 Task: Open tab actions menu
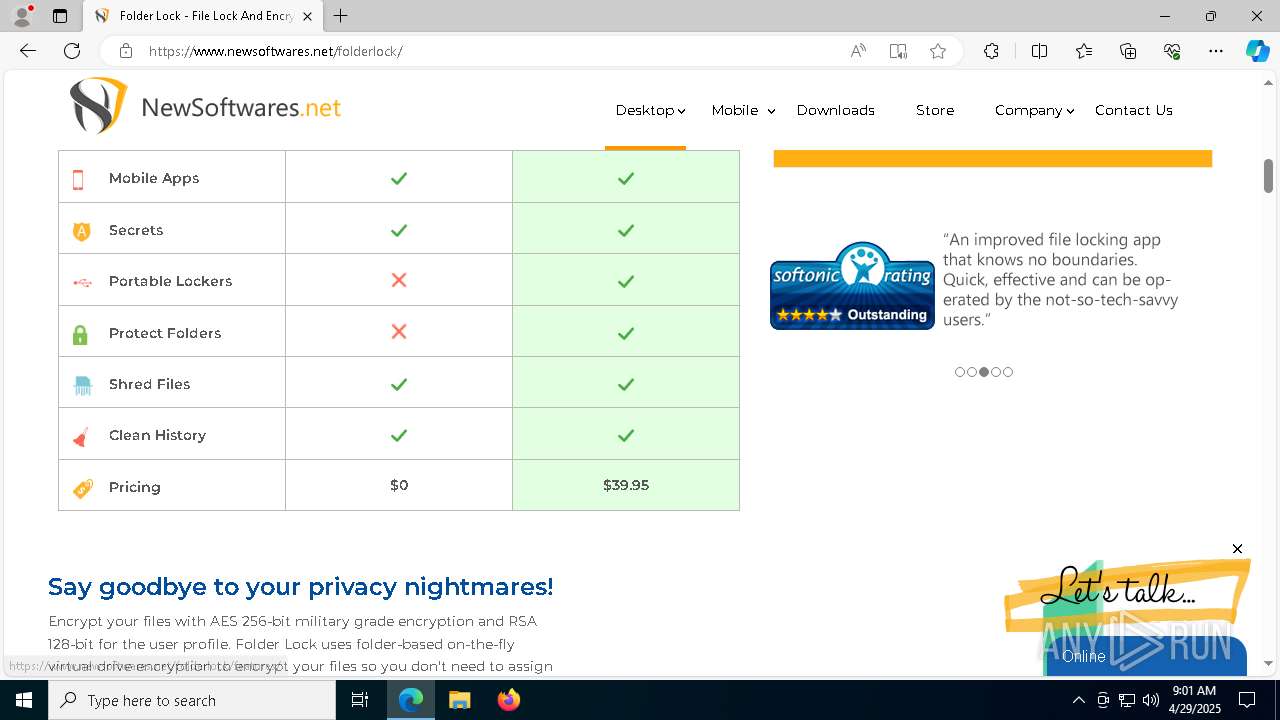[60, 16]
